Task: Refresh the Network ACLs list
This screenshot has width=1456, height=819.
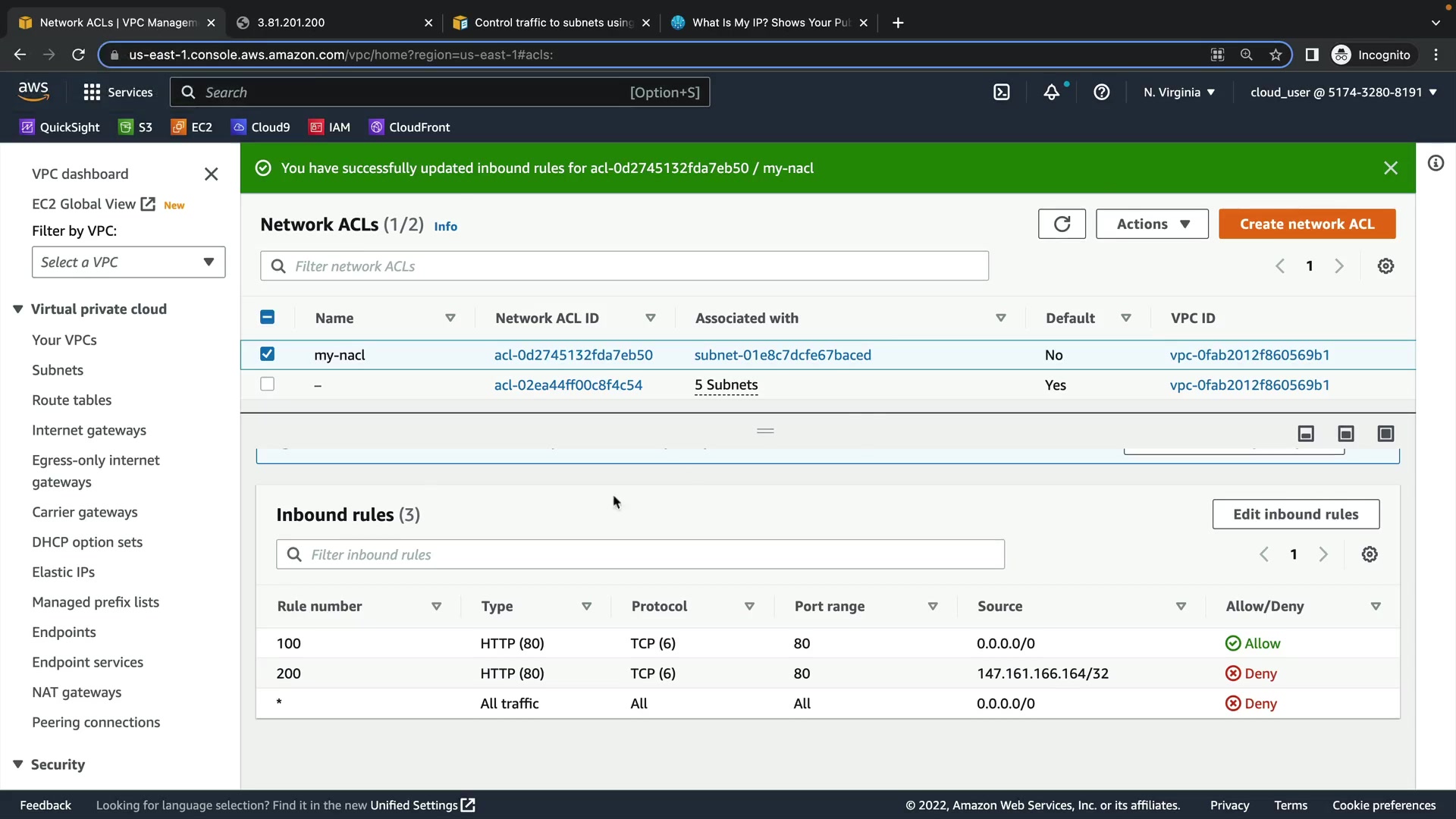Action: pyautogui.click(x=1062, y=224)
